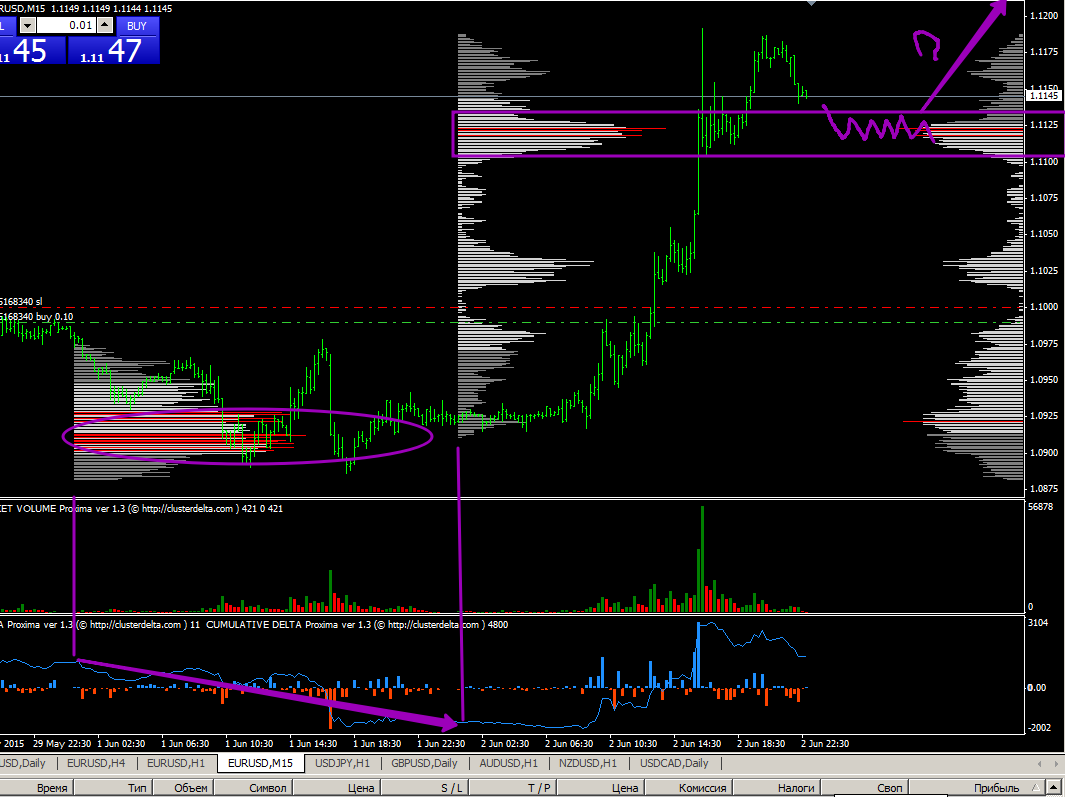Open the NZDUSD,H1 chart tab
Screen dimensions: 1065x797
[x=588, y=763]
